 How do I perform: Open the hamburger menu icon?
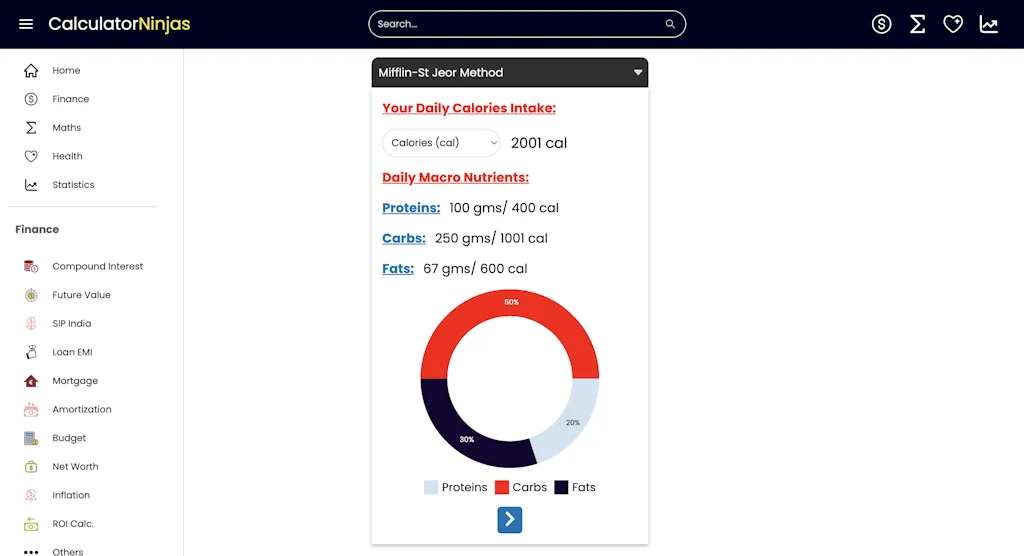tap(26, 24)
